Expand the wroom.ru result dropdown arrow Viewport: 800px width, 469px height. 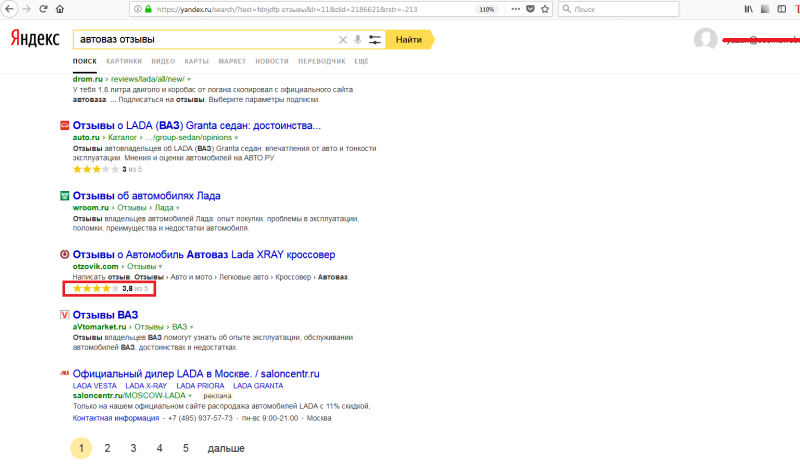pyautogui.click(x=178, y=208)
